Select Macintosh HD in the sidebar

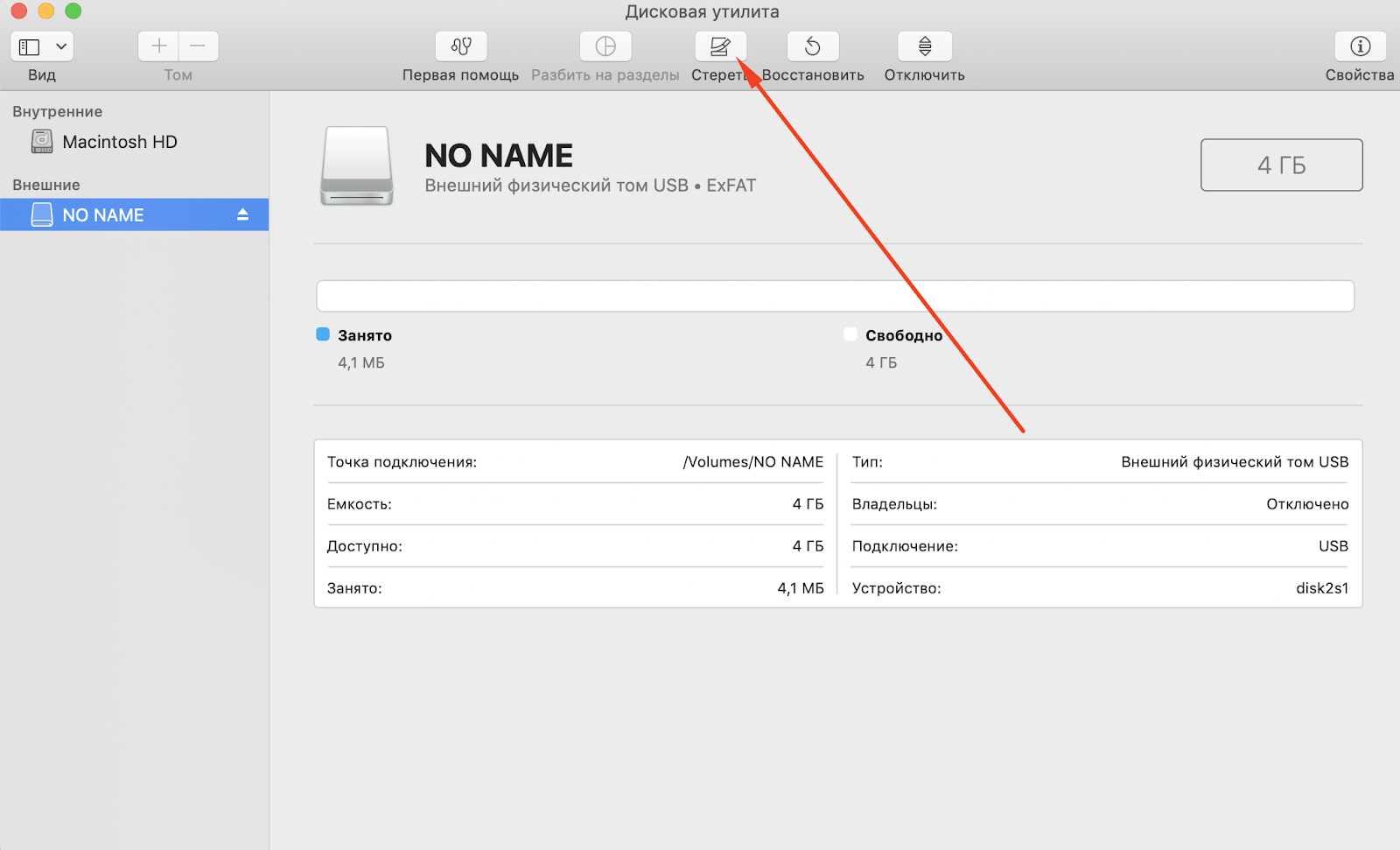pos(119,142)
